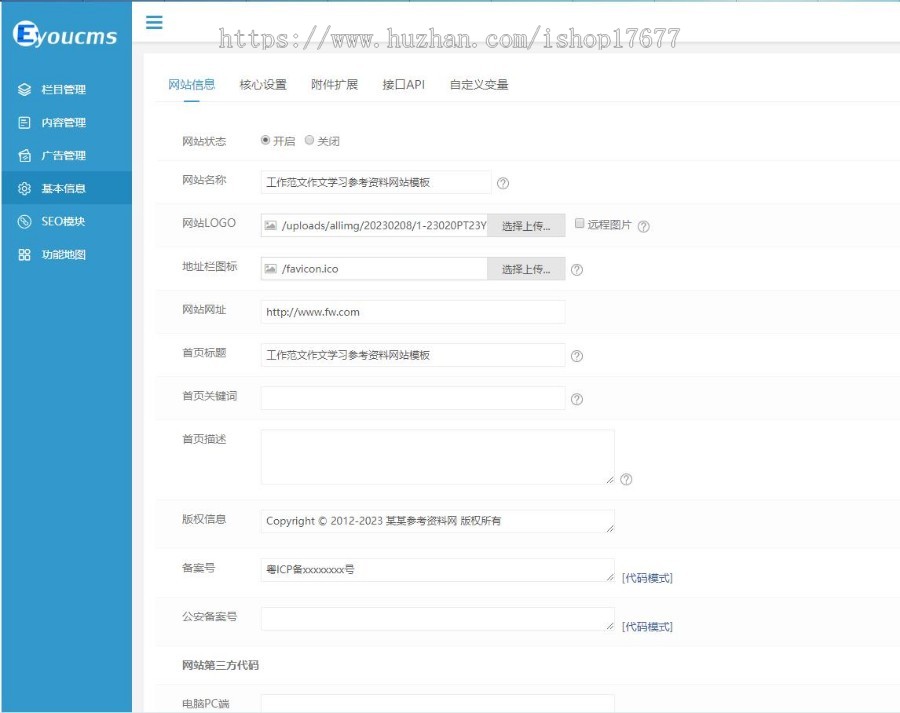Switch to 附件扩展 tab

point(335,85)
